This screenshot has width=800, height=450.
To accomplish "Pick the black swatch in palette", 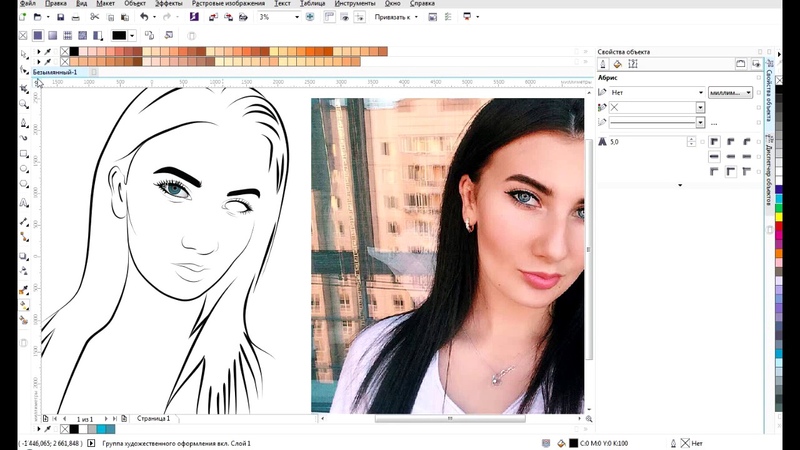I will click(x=74, y=51).
